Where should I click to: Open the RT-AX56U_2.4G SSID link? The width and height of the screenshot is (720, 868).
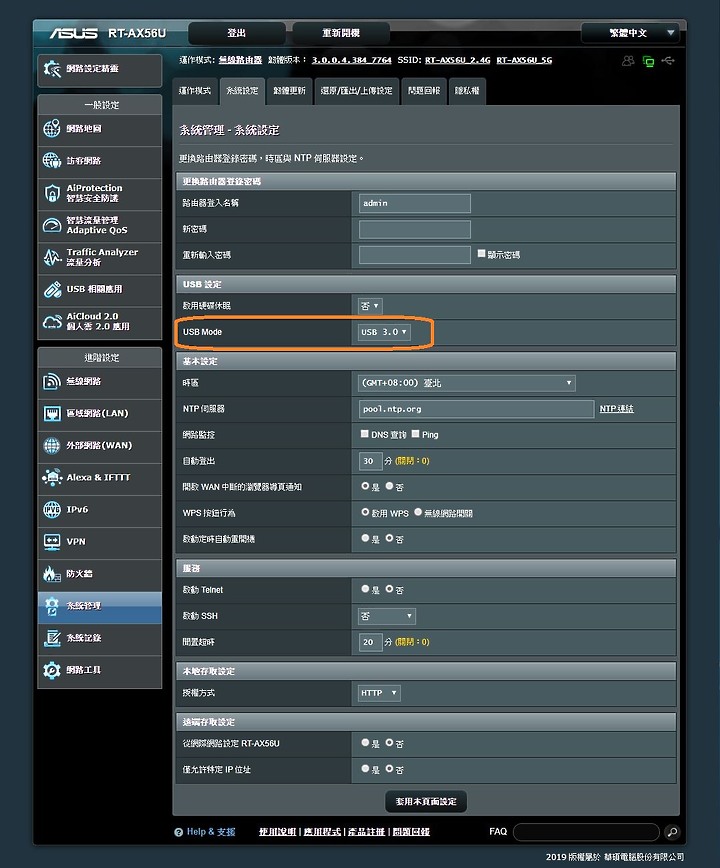point(458,60)
